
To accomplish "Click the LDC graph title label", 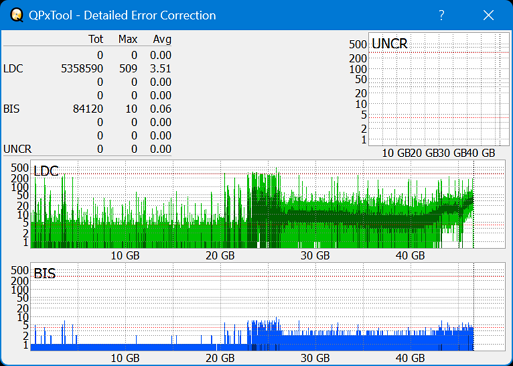I will [46, 171].
